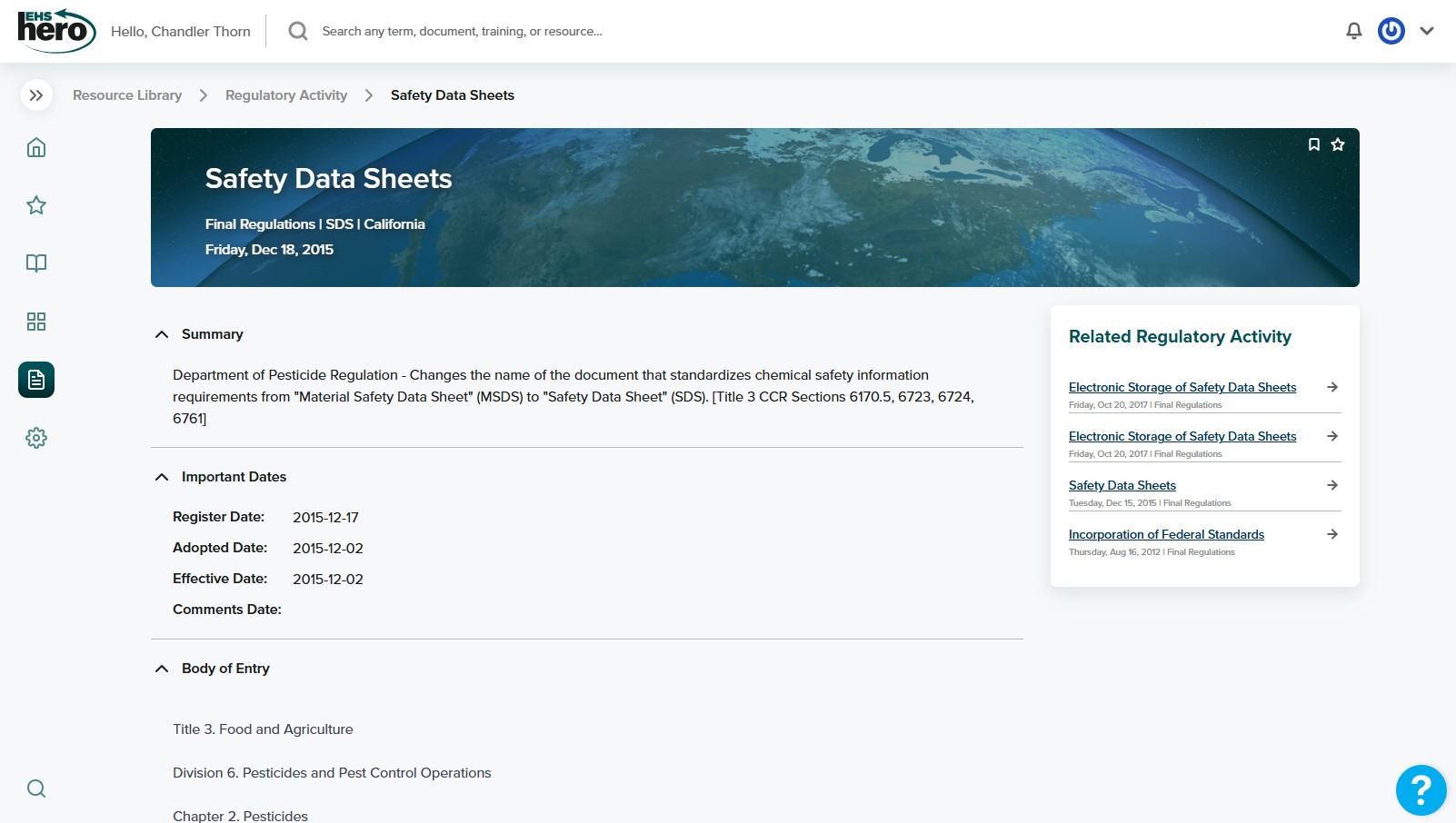Open the grid dashboard icon in sidebar

coord(36,322)
